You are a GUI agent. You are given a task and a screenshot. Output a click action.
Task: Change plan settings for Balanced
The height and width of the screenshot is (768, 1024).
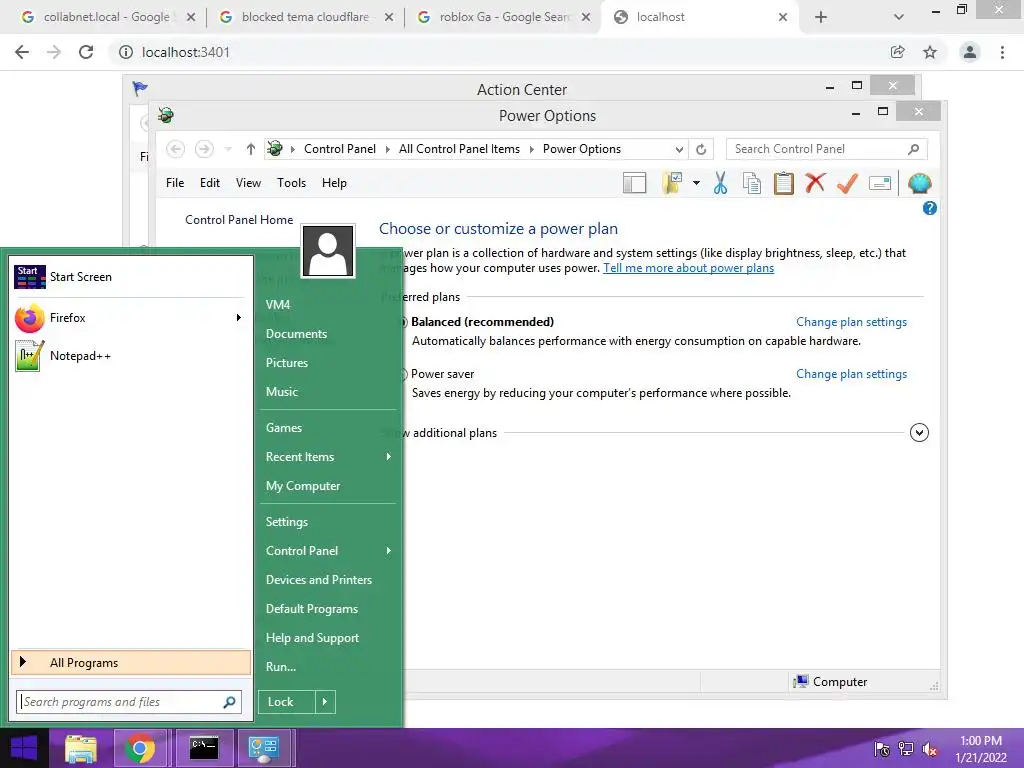[x=851, y=322]
